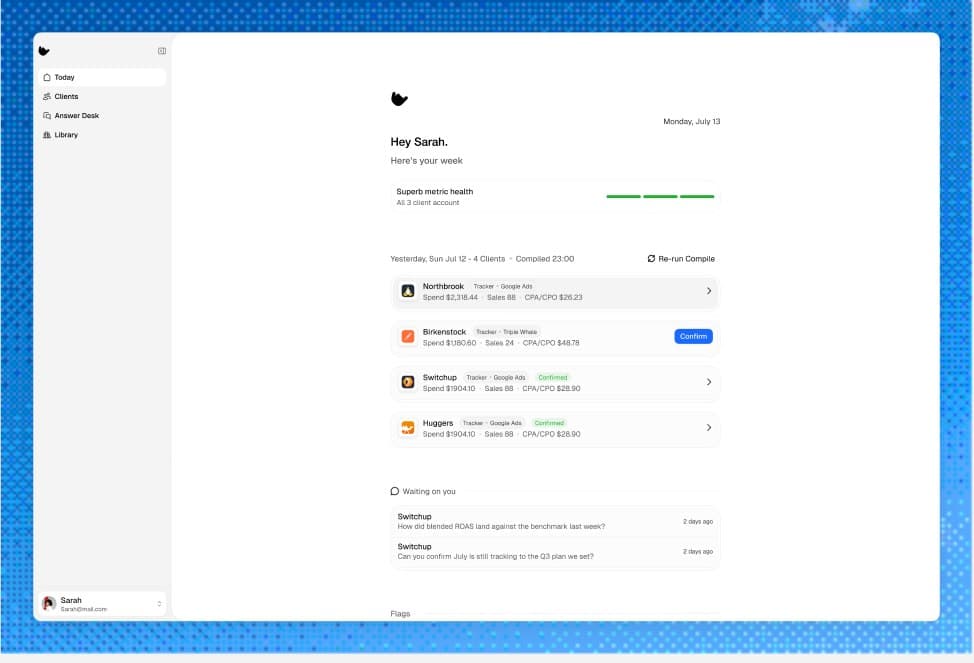The height and width of the screenshot is (663, 974).
Task: Go to Clients in the sidebar
Action: [102, 96]
